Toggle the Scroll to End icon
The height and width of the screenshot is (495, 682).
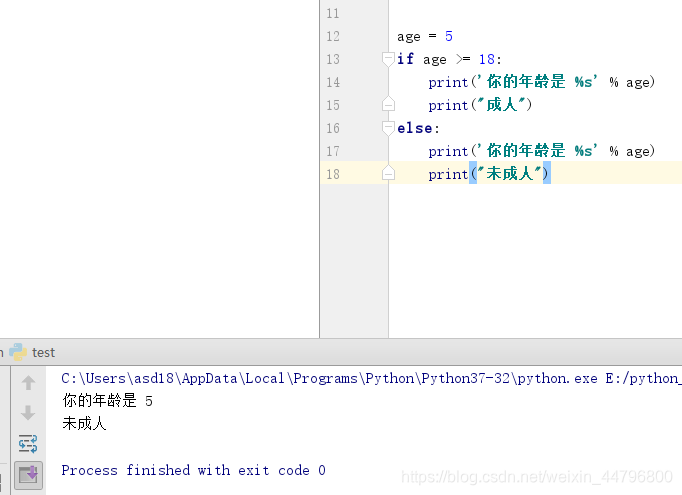pos(28,475)
